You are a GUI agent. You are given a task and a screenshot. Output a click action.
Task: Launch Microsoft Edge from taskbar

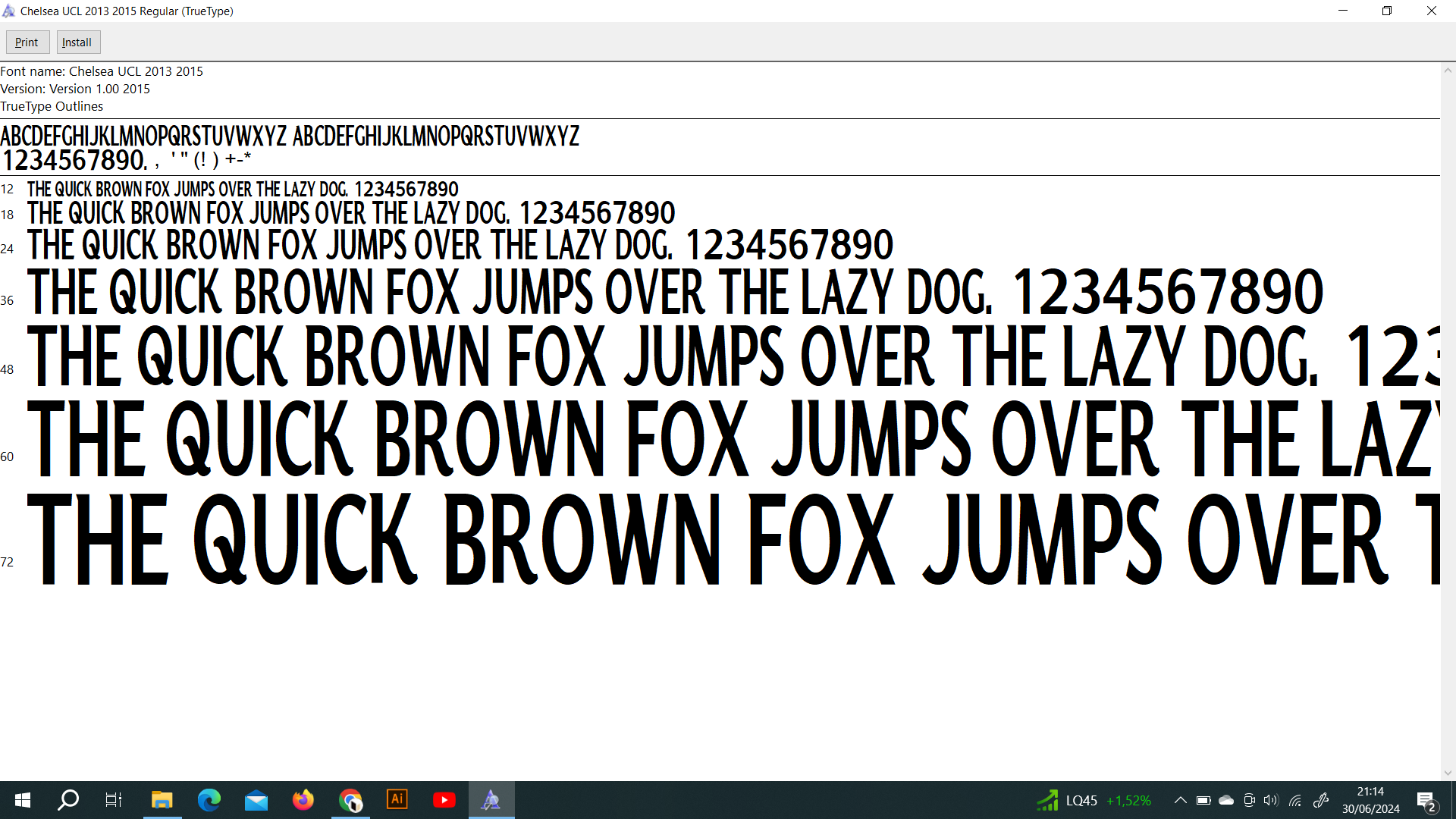tap(209, 800)
